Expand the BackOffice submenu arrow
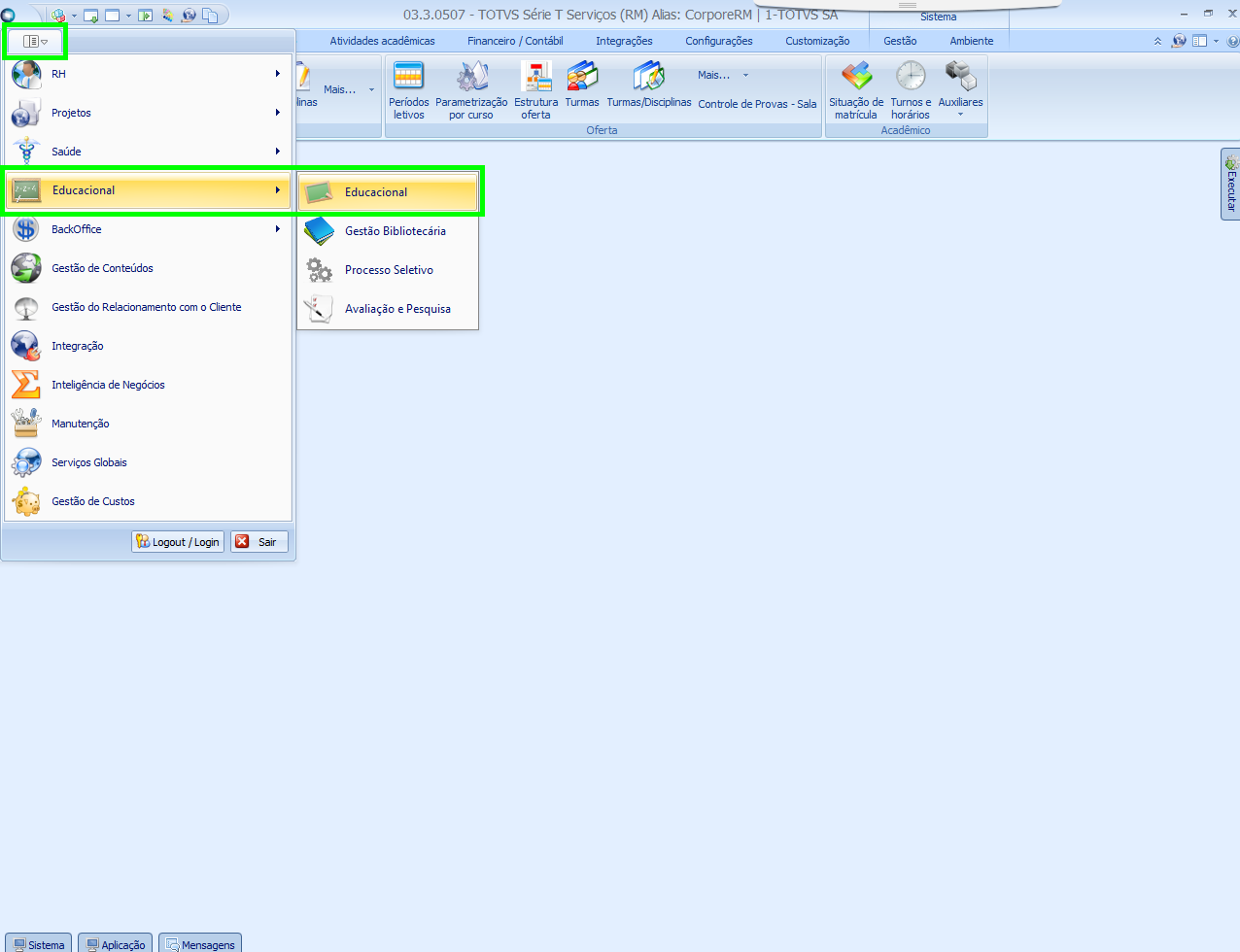1240x952 pixels. [x=277, y=229]
